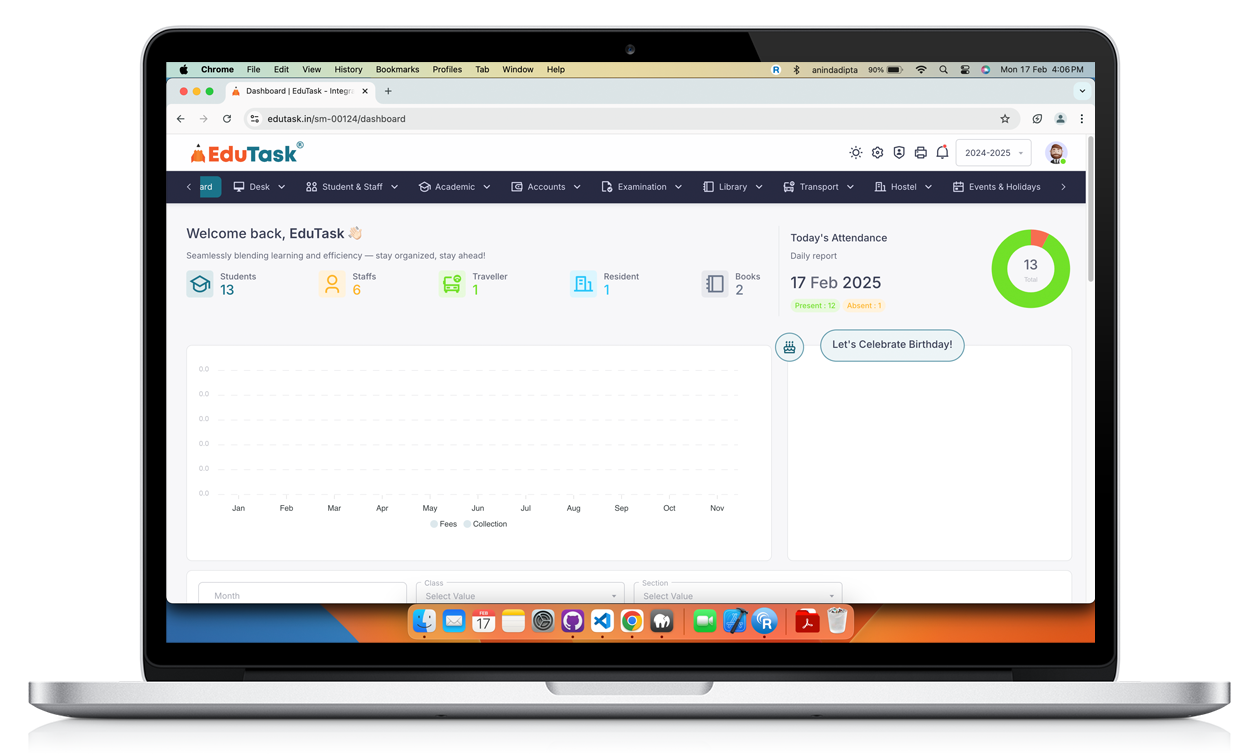Open notifications bell icon
Screen dimensions: 1260x756
coord(942,153)
